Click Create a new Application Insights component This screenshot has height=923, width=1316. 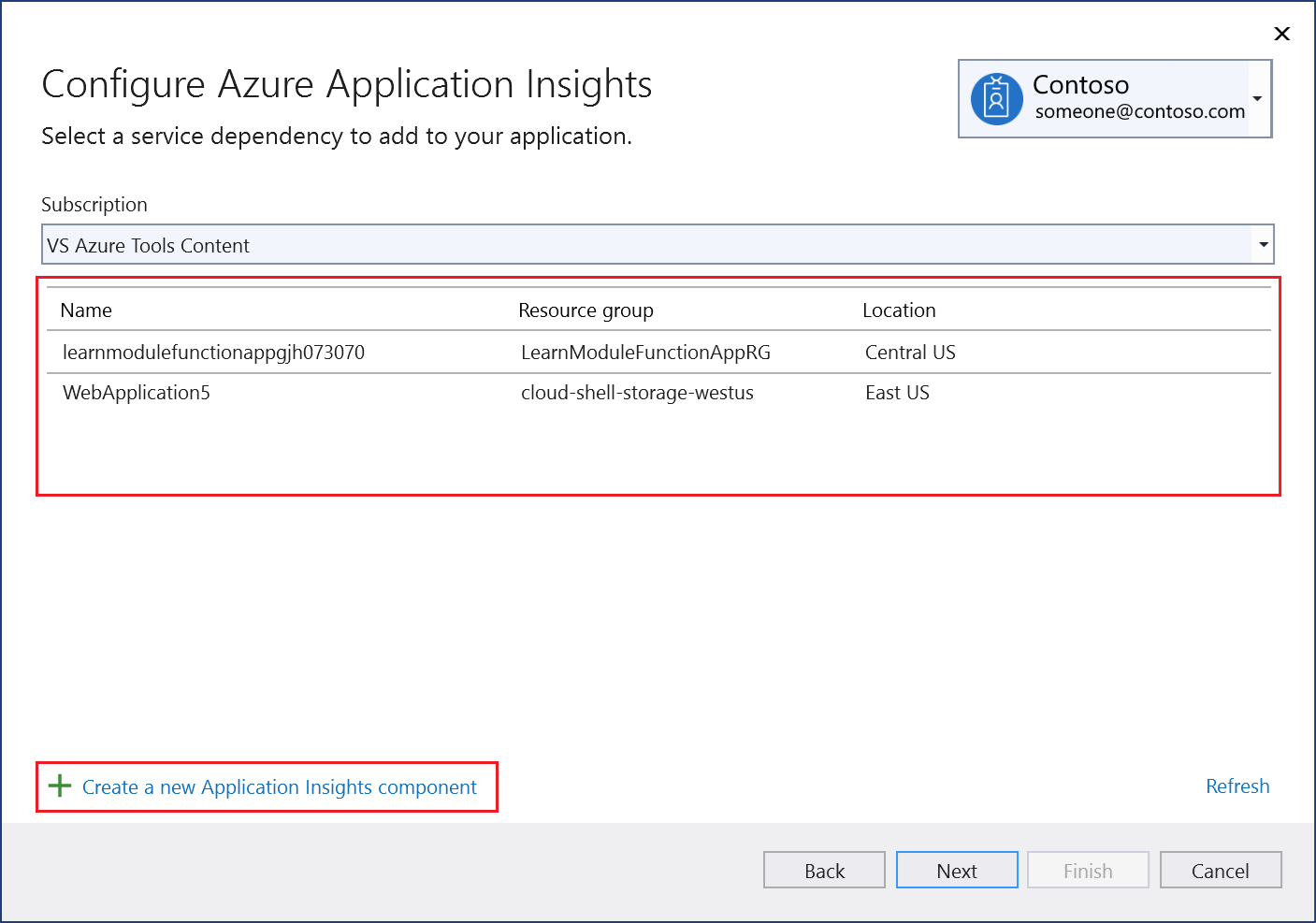click(x=280, y=787)
